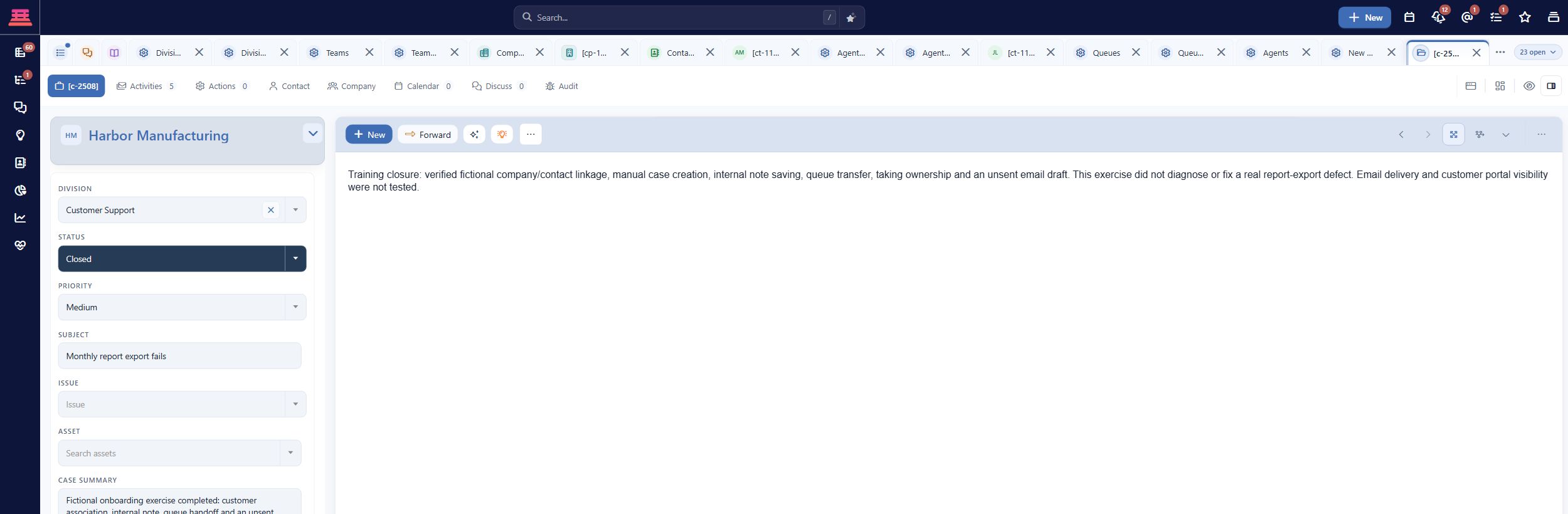Open the lightbulb knowledge sidebar icon
This screenshot has height=514, width=1568.
[x=20, y=135]
